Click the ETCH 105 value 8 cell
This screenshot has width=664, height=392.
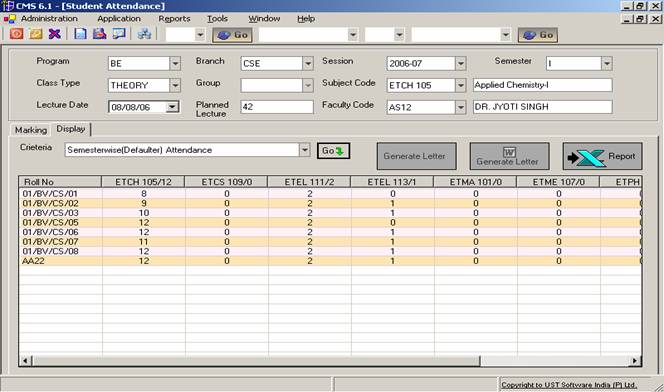(x=144, y=194)
